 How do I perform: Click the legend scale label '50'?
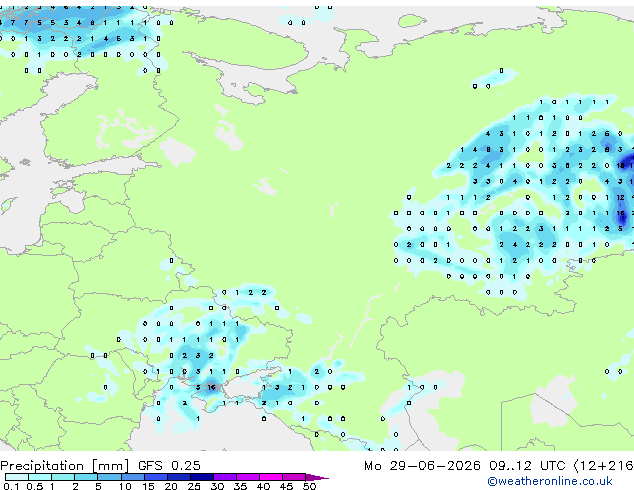[x=310, y=486]
